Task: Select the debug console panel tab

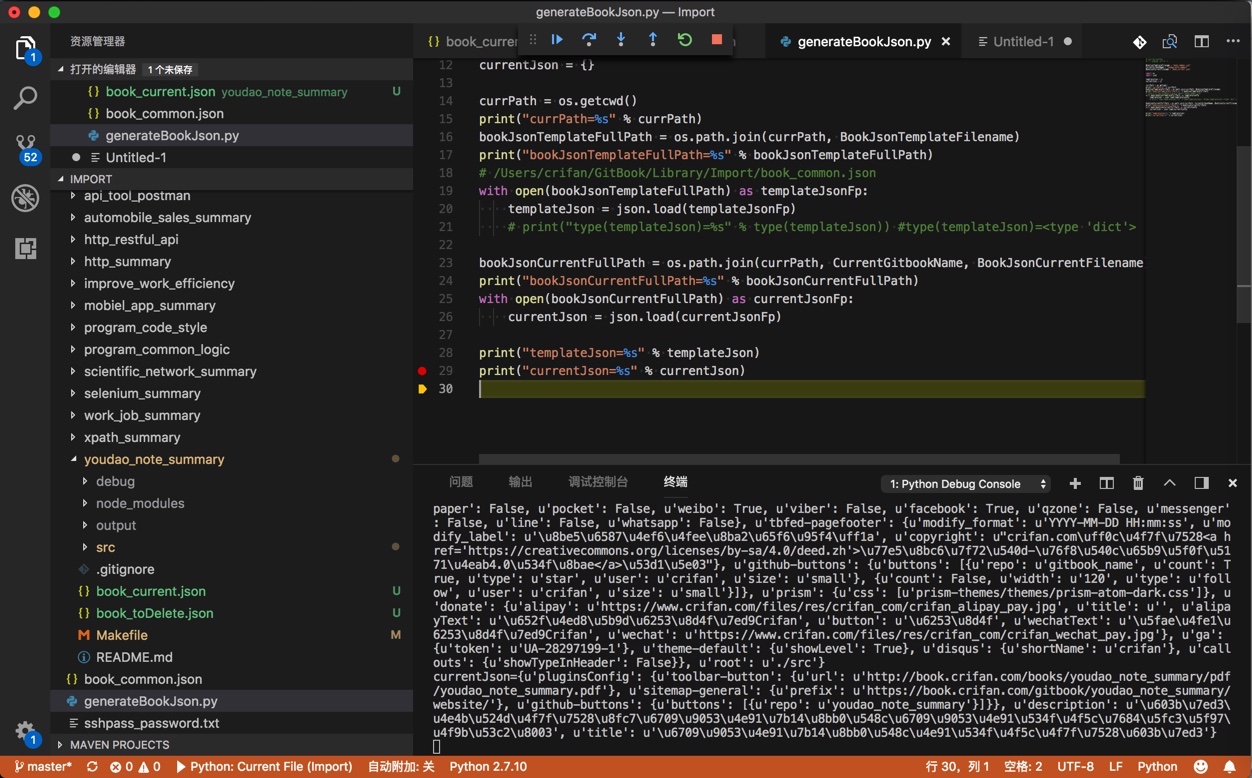Action: tap(598, 482)
